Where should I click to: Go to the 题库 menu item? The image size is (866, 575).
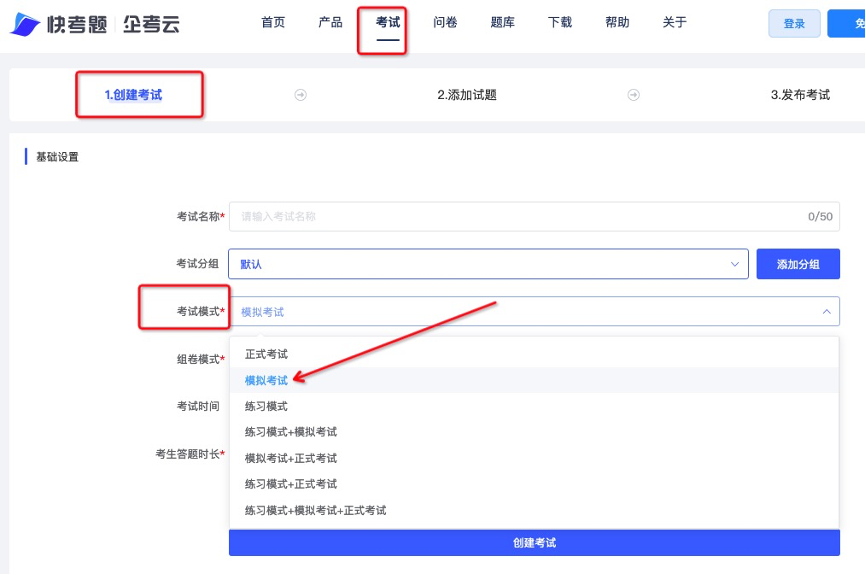503,23
